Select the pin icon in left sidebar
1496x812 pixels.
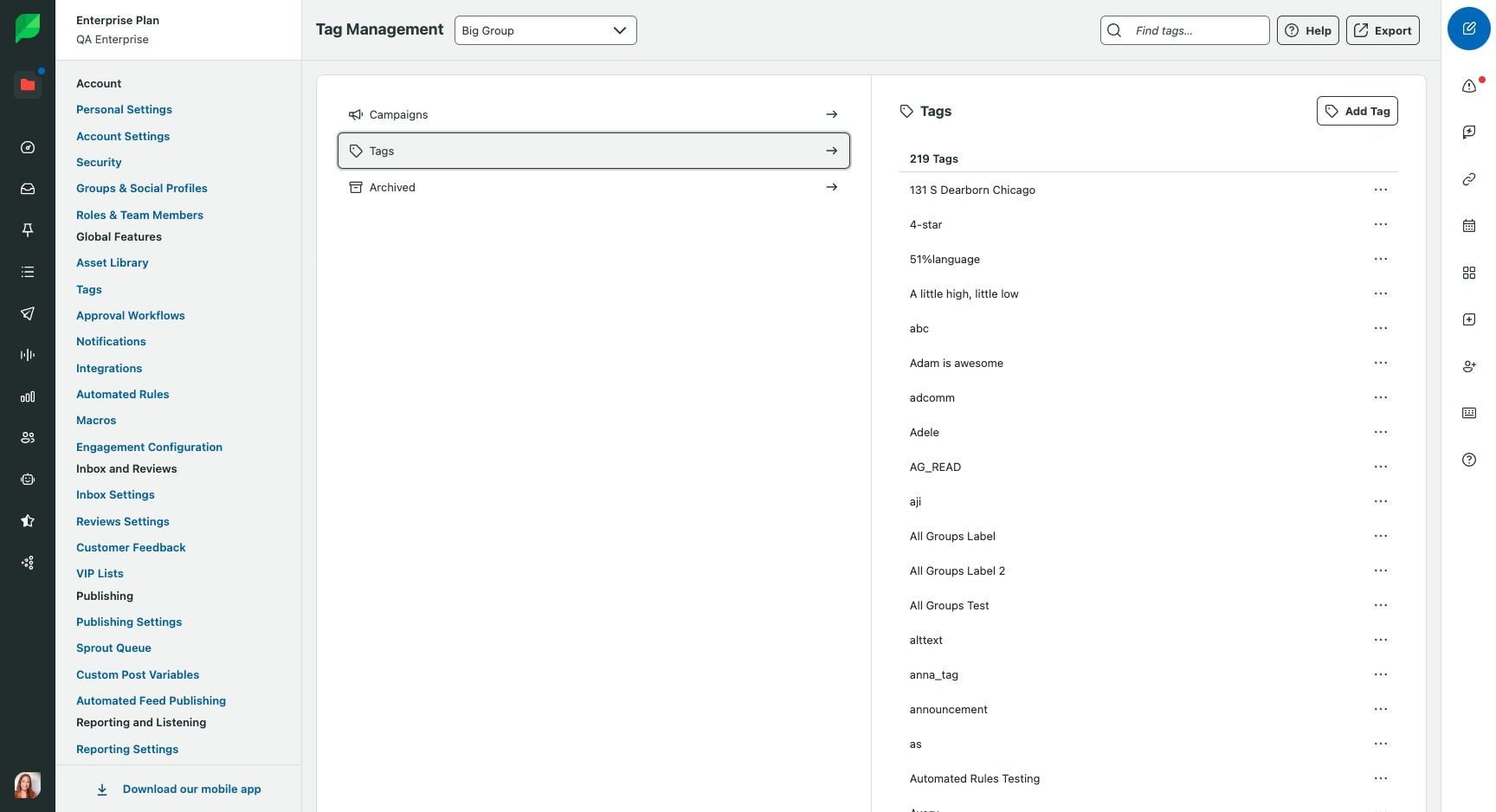click(28, 230)
